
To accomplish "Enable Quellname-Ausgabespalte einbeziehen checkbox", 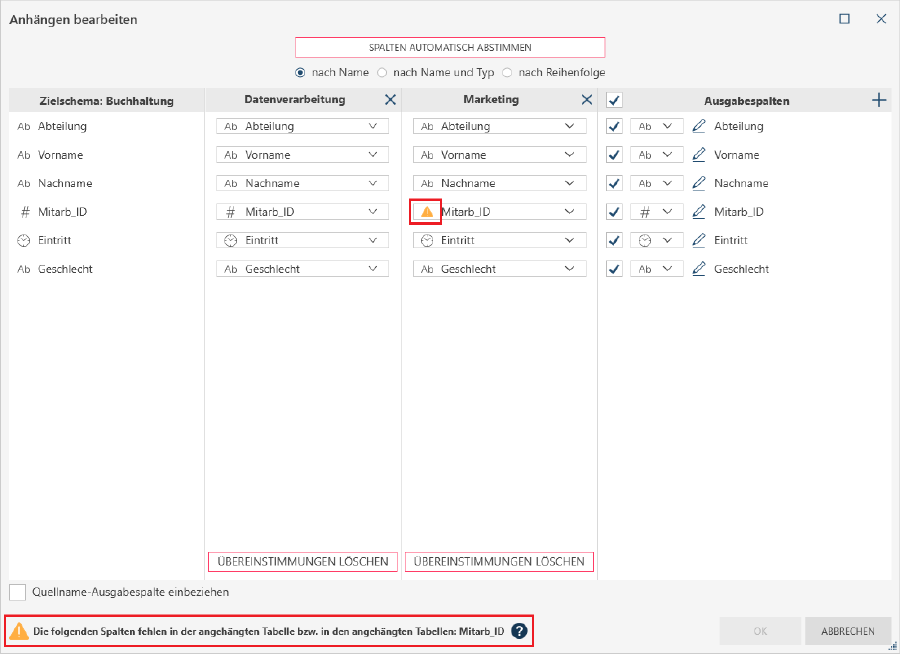I will (18, 592).
